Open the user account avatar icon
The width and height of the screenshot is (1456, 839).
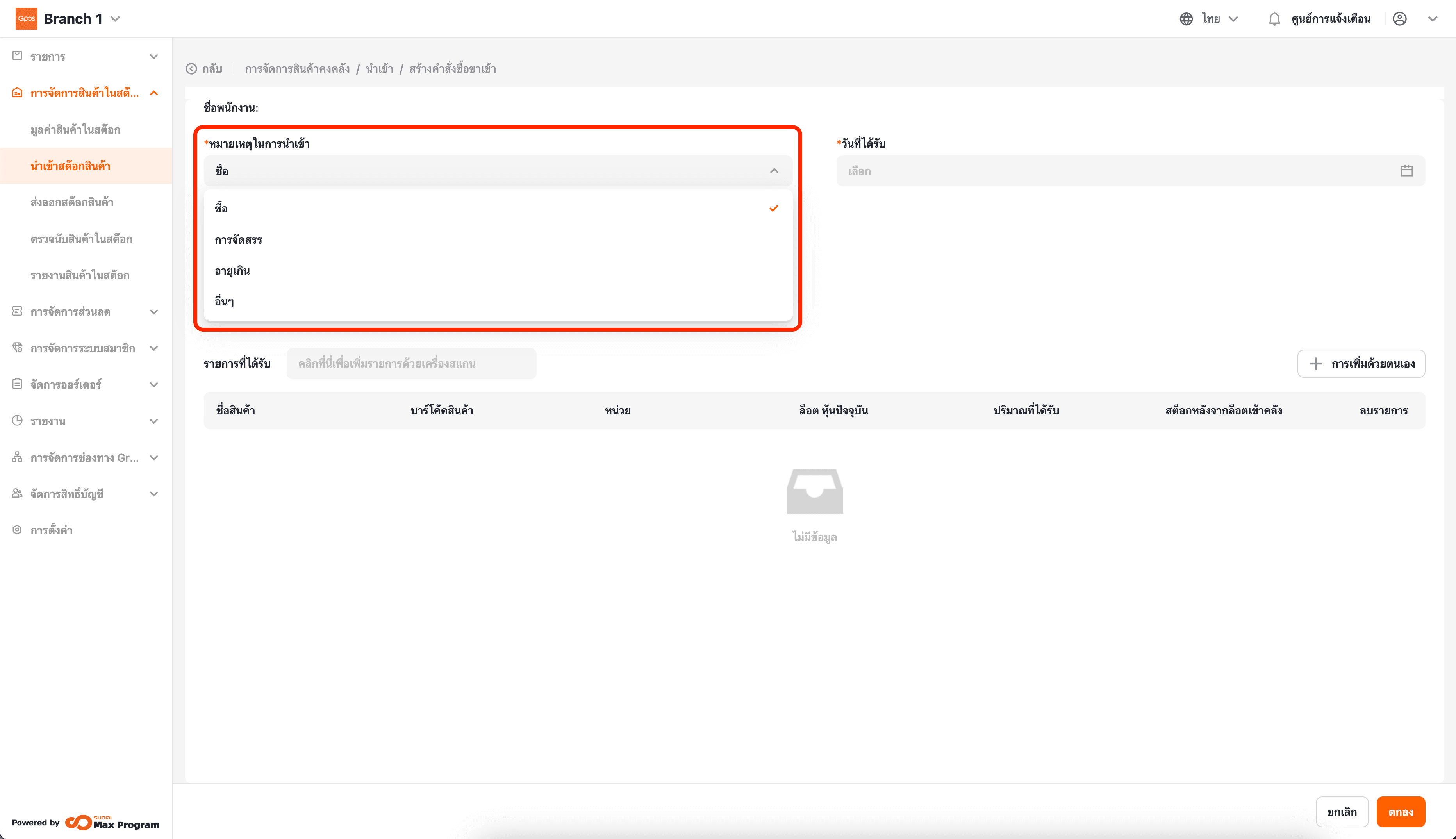pos(1399,19)
